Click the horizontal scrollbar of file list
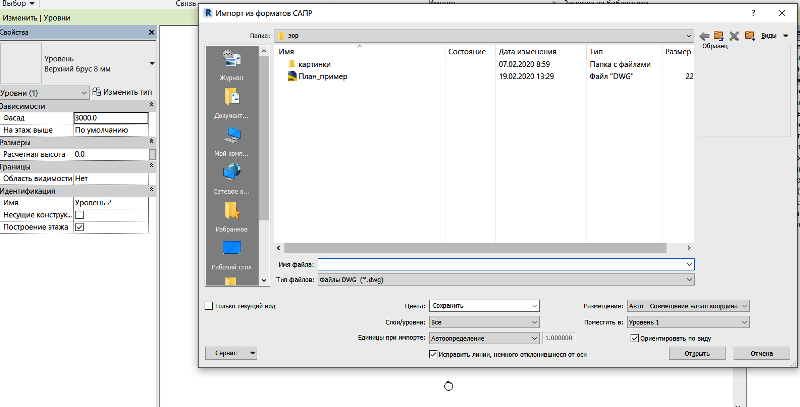Viewport: 800px width, 407px height. point(475,247)
